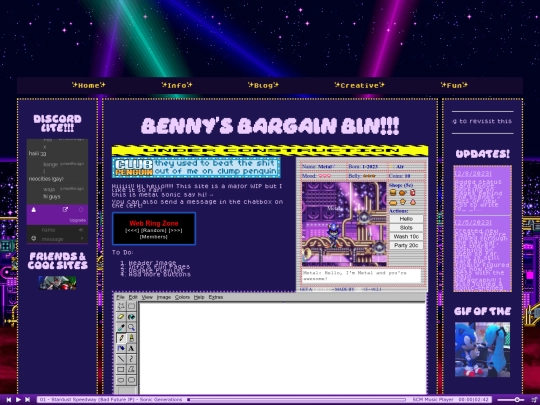The width and height of the screenshot is (540, 405).
Task: Buy the burger from the pet shop
Action: pyautogui.click(x=393, y=193)
